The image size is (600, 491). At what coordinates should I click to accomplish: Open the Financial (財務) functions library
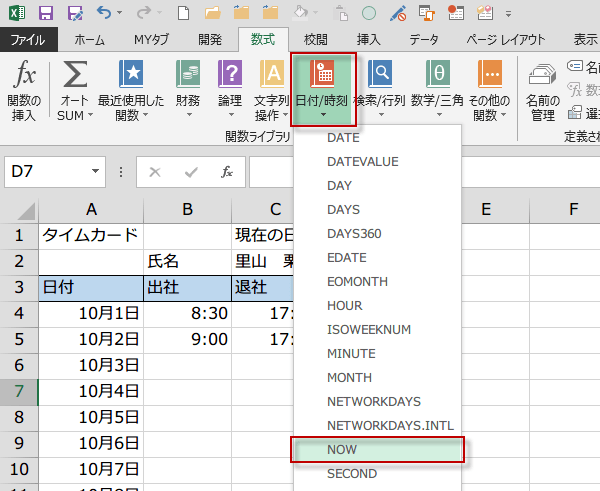coord(187,90)
